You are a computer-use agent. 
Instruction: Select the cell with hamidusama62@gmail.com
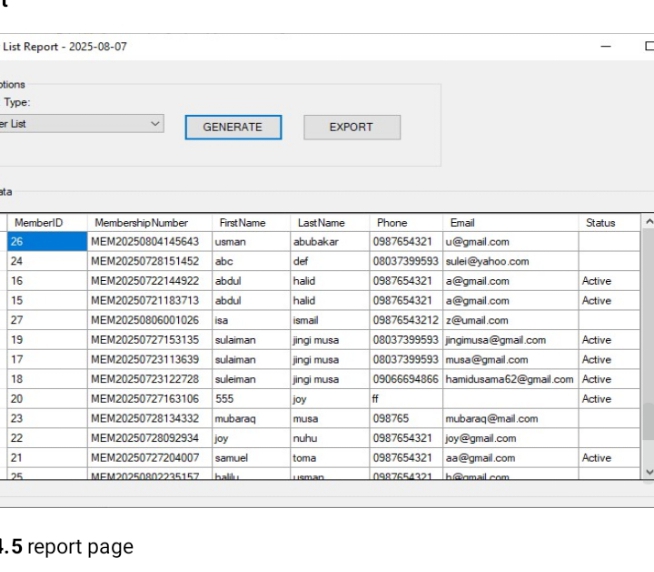510,380
